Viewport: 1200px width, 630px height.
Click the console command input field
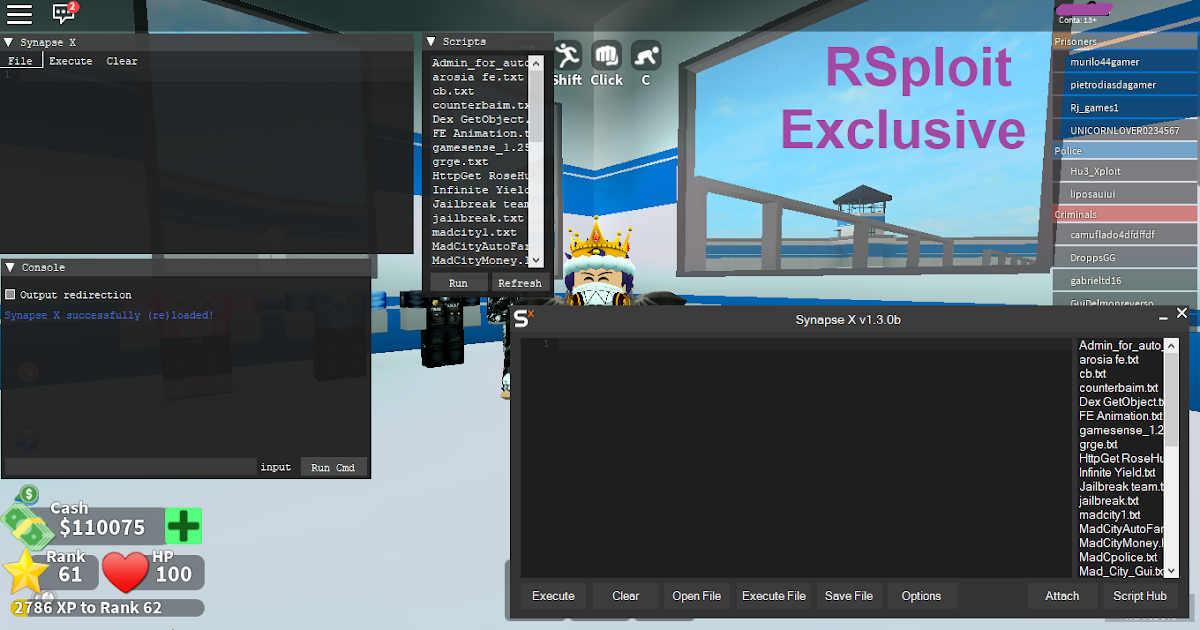pyautogui.click(x=130, y=467)
